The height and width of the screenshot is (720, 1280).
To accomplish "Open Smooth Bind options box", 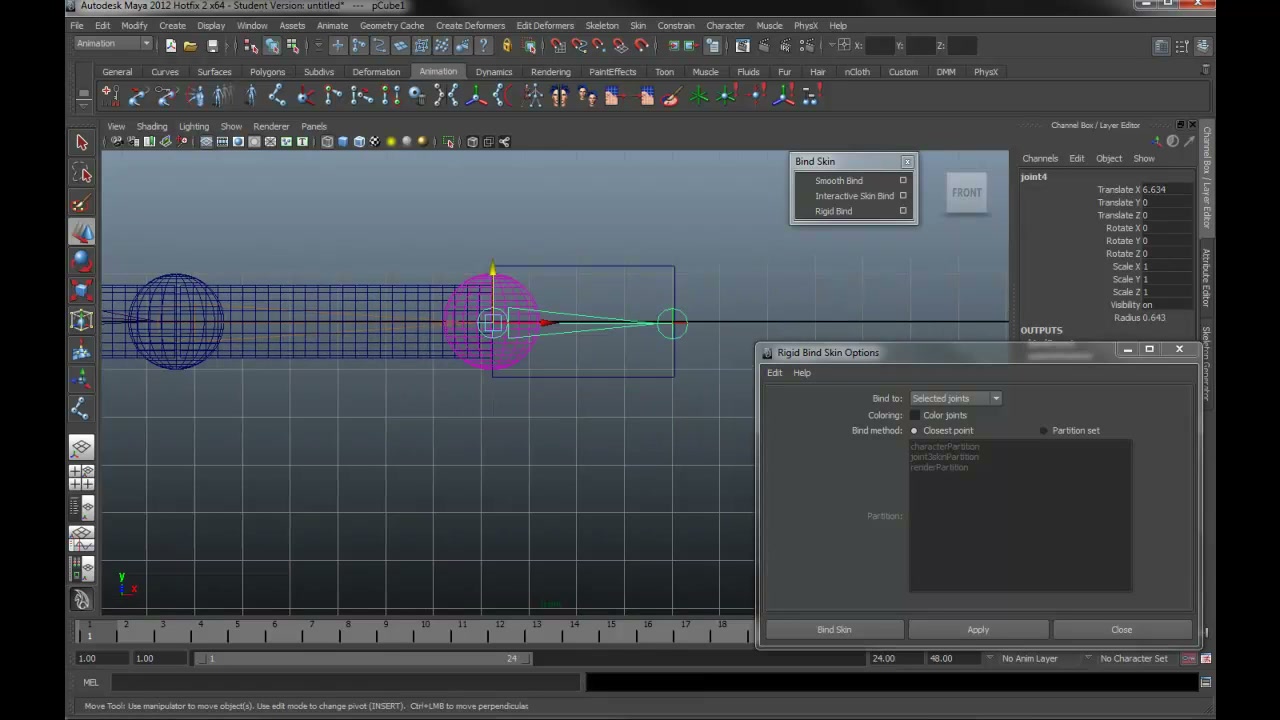I will [x=903, y=181].
